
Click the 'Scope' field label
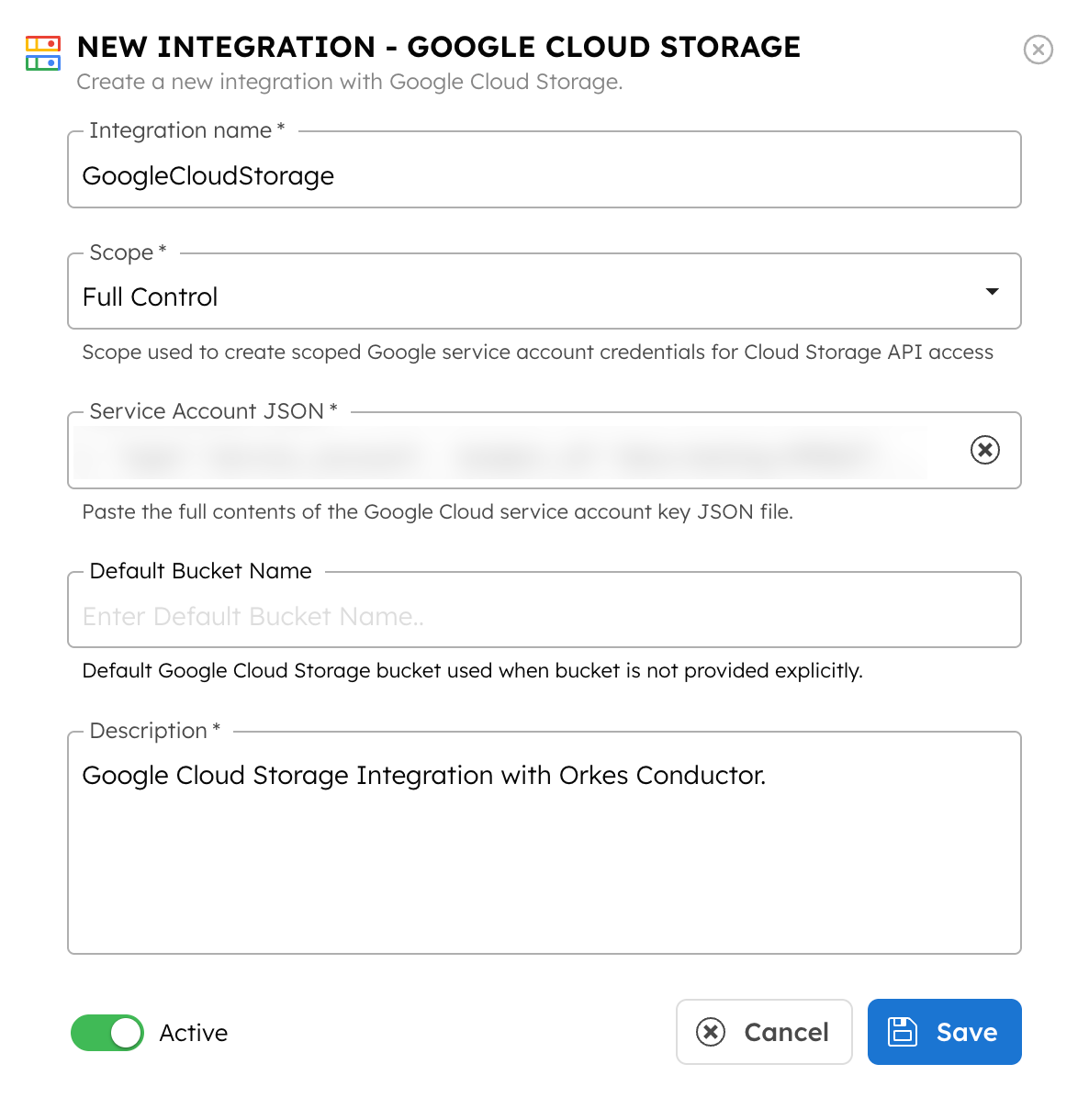coord(128,252)
